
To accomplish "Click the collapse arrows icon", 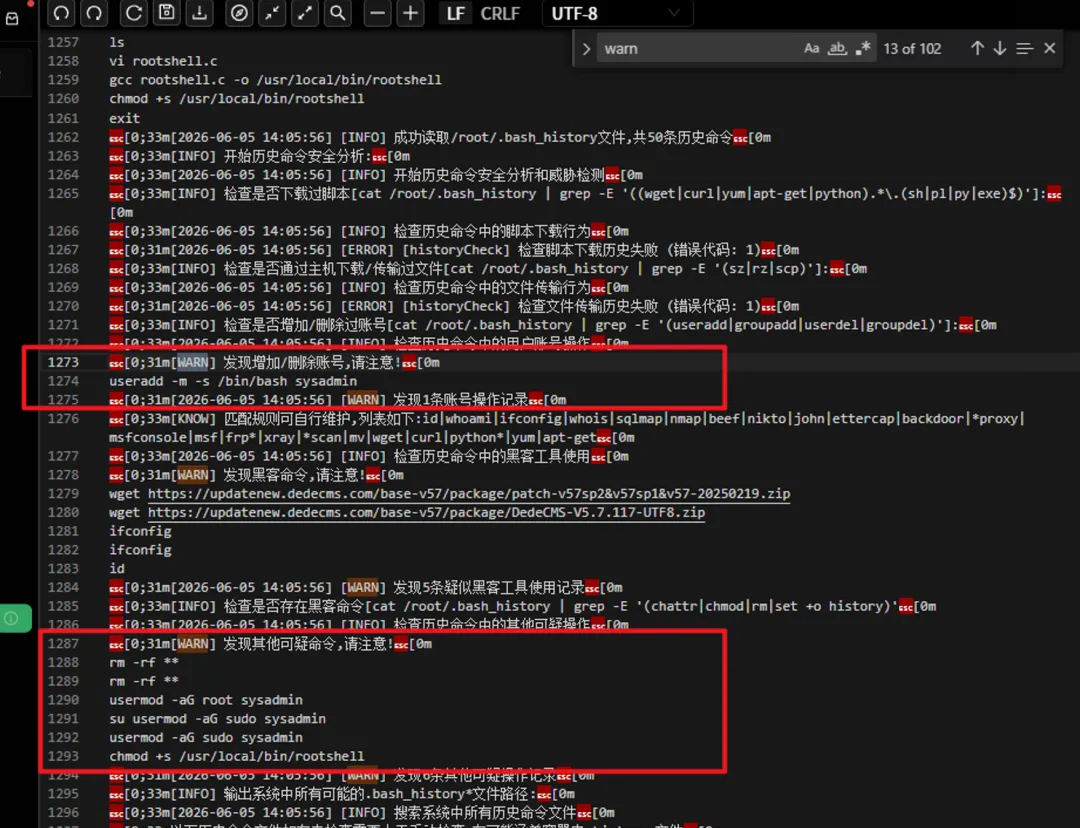I will (x=272, y=12).
